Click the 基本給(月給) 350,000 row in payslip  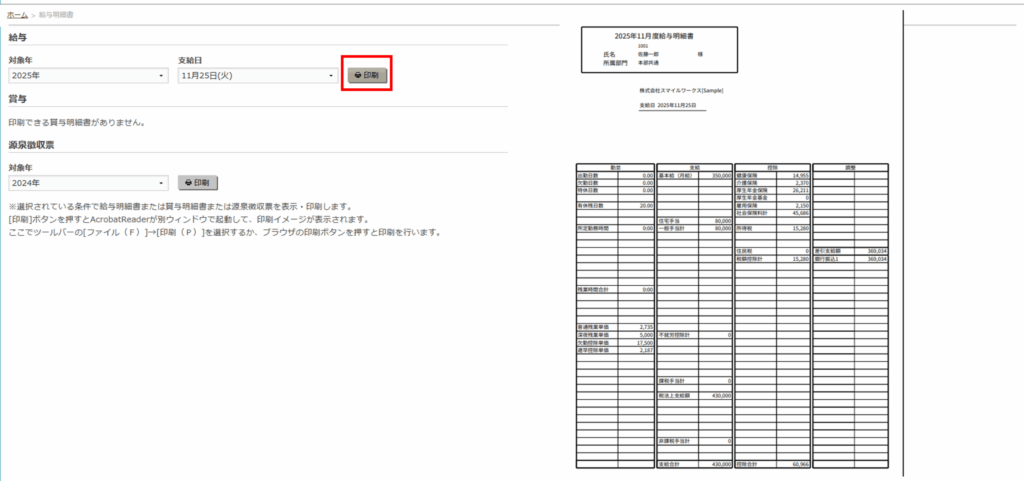click(694, 175)
